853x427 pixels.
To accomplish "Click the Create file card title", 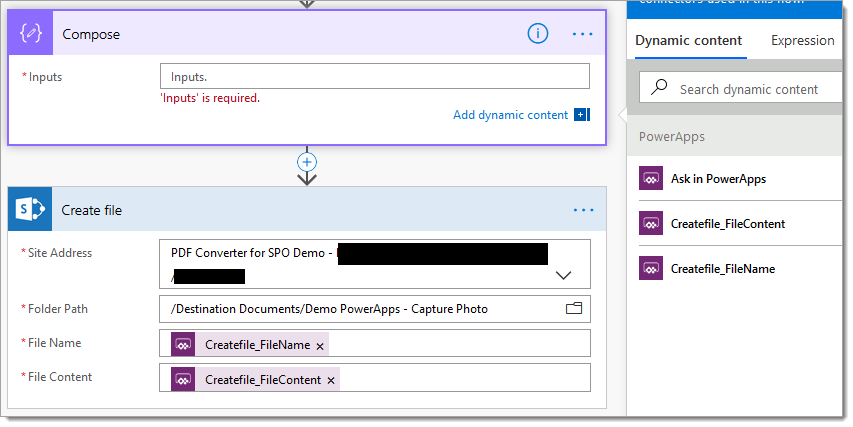I will 91,210.
